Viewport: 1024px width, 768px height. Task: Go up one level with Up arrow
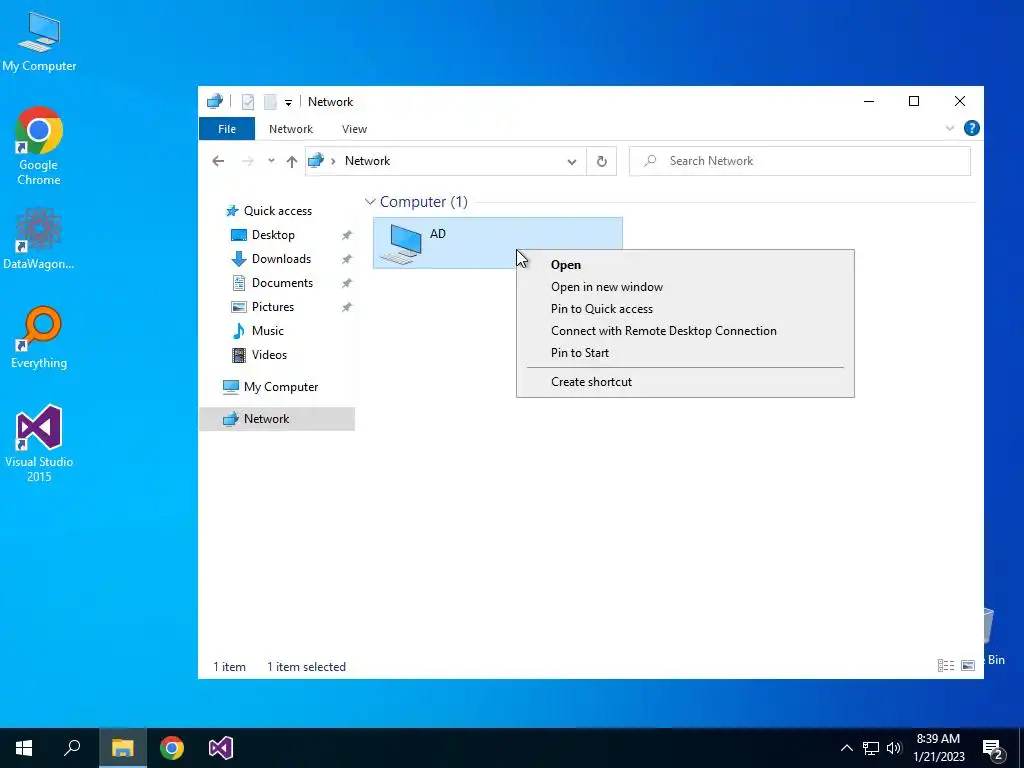[292, 161]
